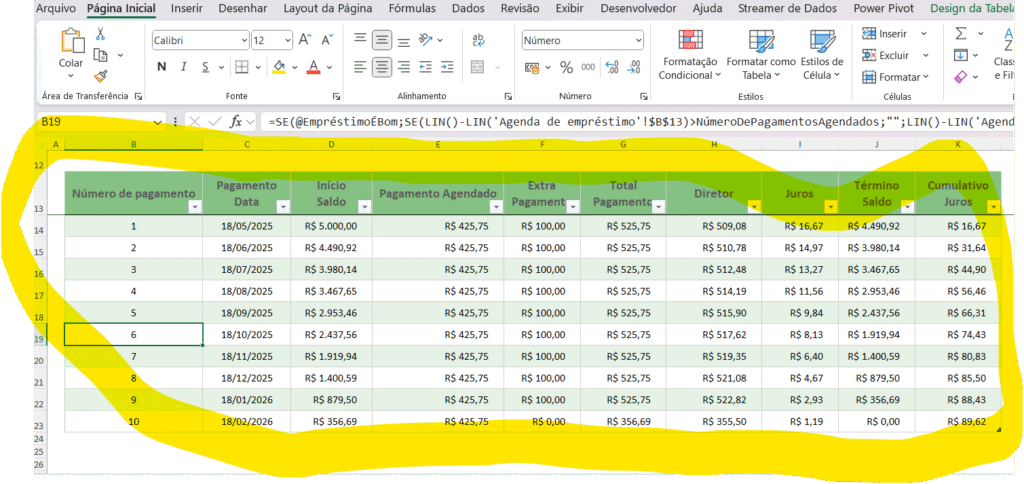The height and width of the screenshot is (484, 1024).
Task: Click the Formatar cells button
Action: coord(895,77)
